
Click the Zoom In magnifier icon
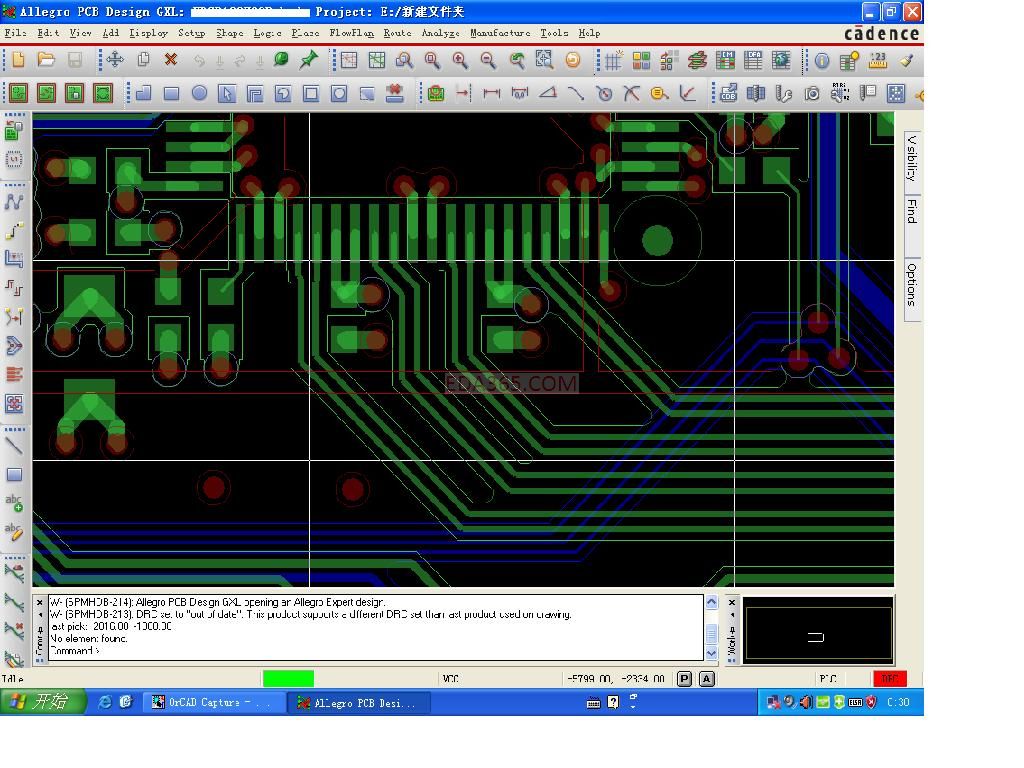click(x=460, y=60)
